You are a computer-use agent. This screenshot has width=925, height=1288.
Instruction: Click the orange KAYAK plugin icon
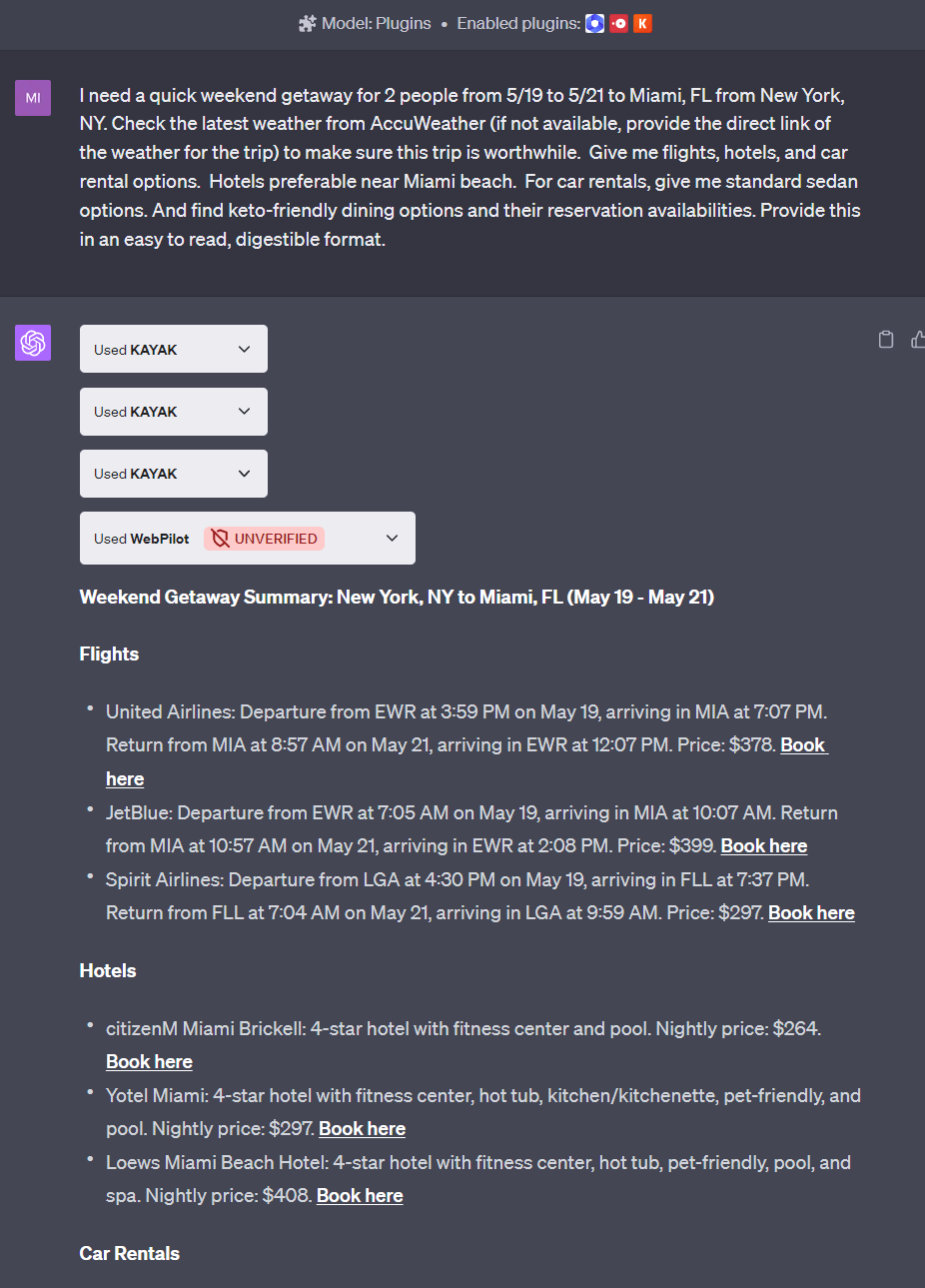pyautogui.click(x=642, y=23)
